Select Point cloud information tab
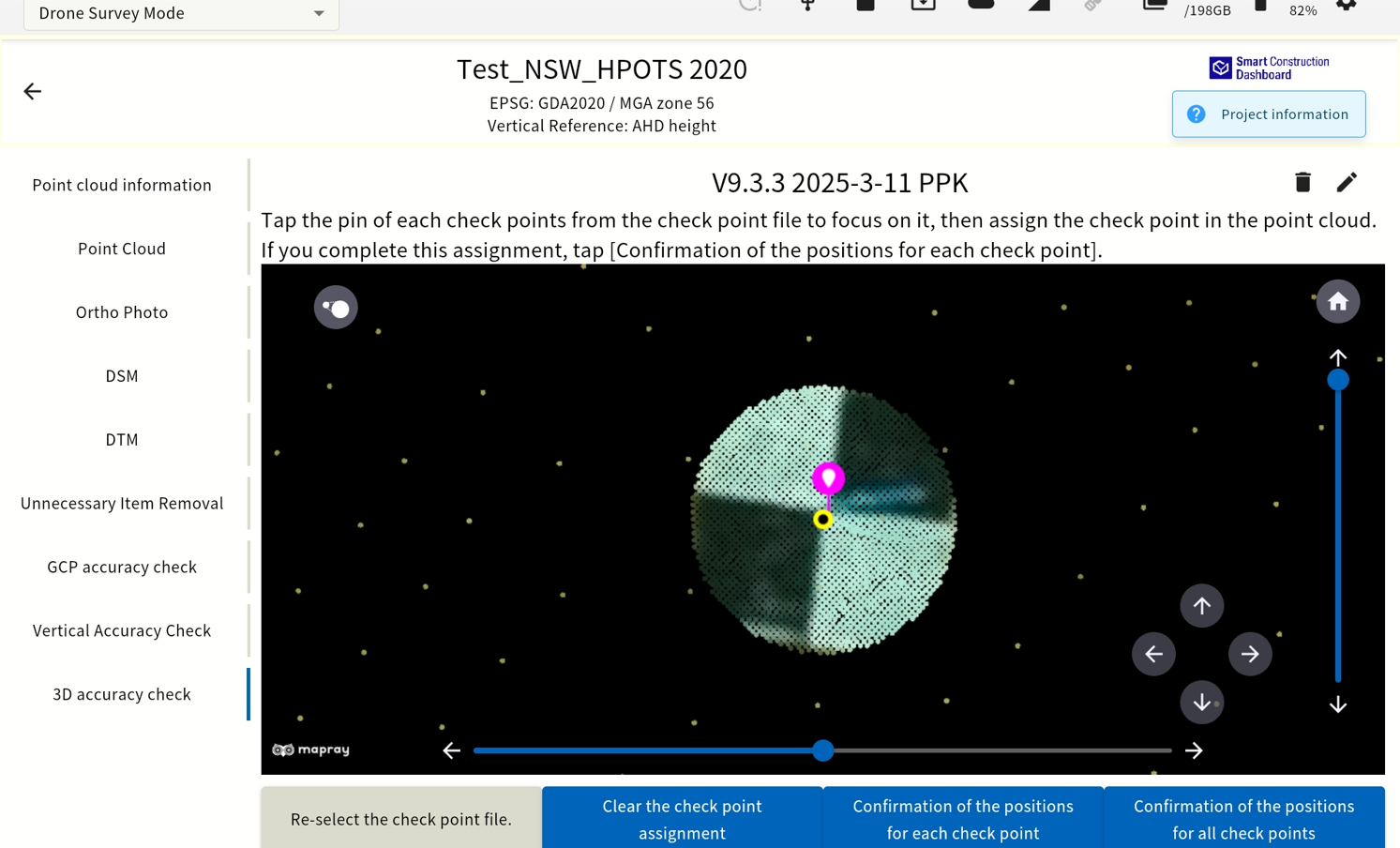The width and height of the screenshot is (1400, 848). [122, 185]
